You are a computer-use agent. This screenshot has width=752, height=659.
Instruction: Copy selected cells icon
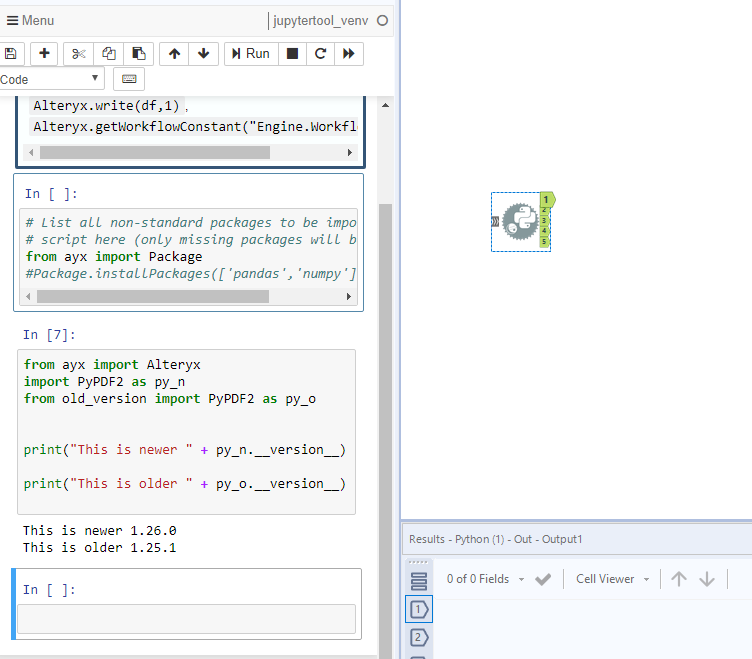pyautogui.click(x=110, y=54)
